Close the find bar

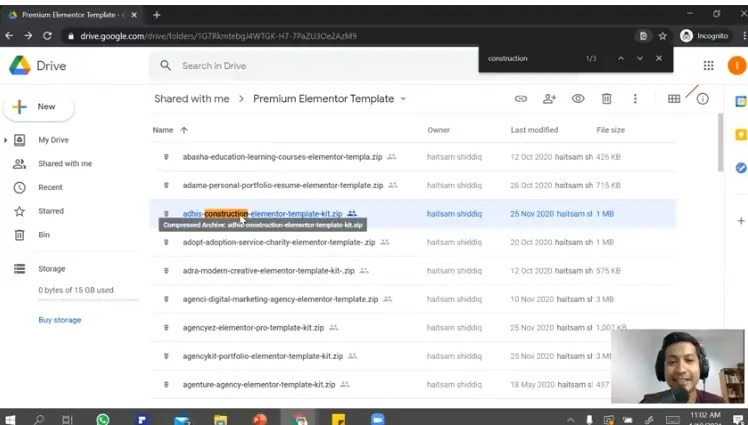pos(659,58)
